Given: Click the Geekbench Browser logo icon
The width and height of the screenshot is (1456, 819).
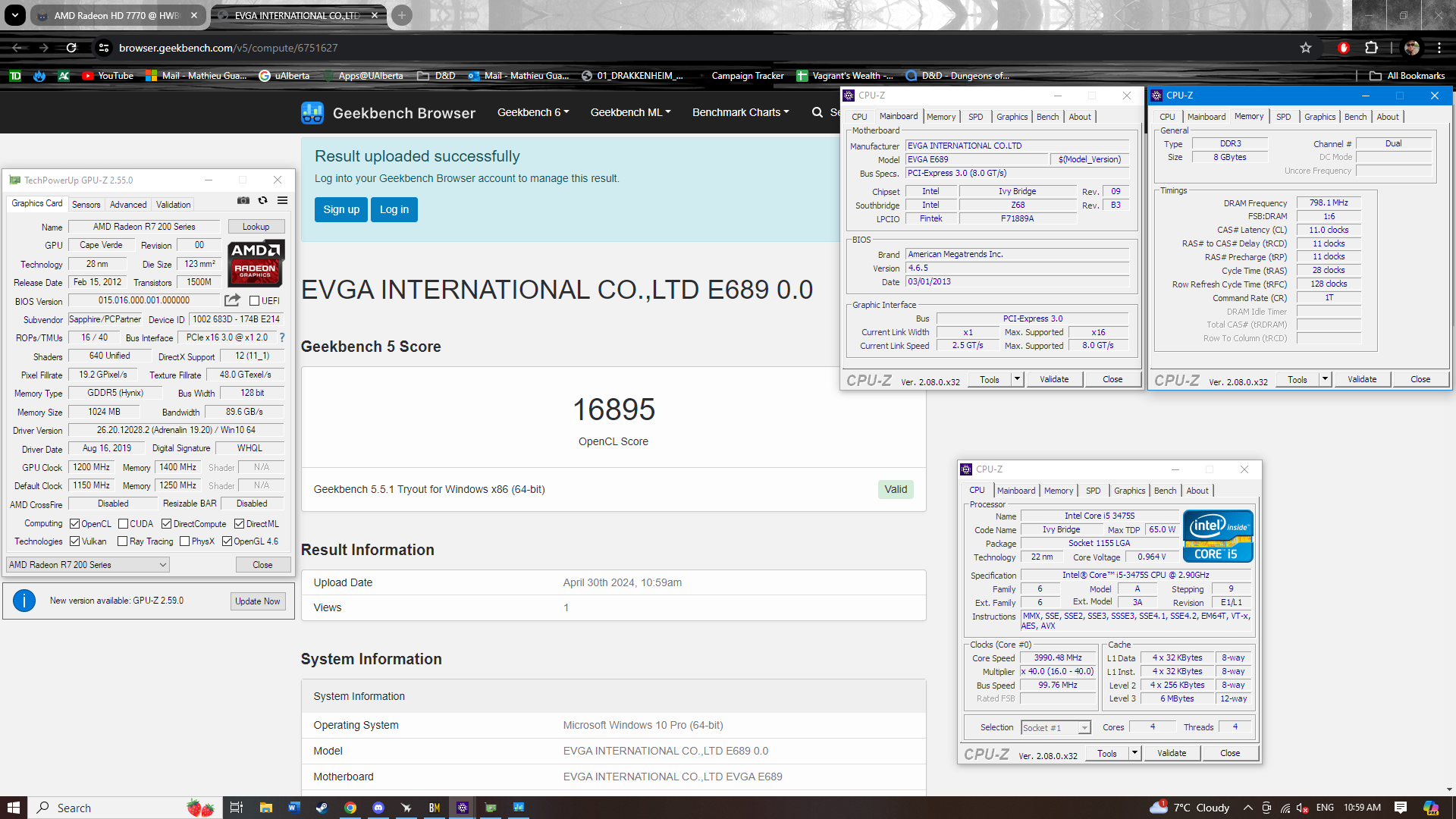Looking at the screenshot, I should (x=312, y=113).
